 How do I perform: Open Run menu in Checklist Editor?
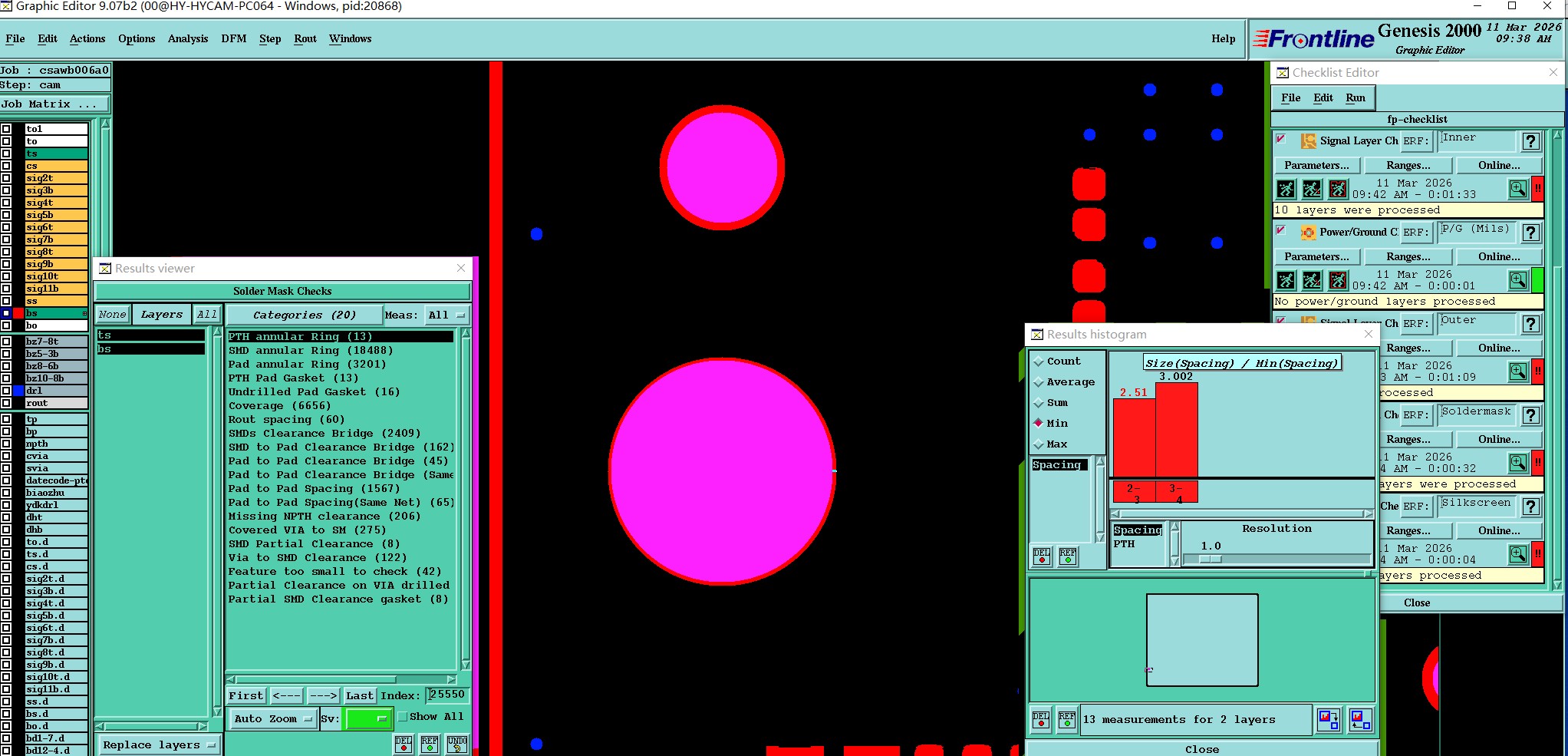(x=1356, y=98)
